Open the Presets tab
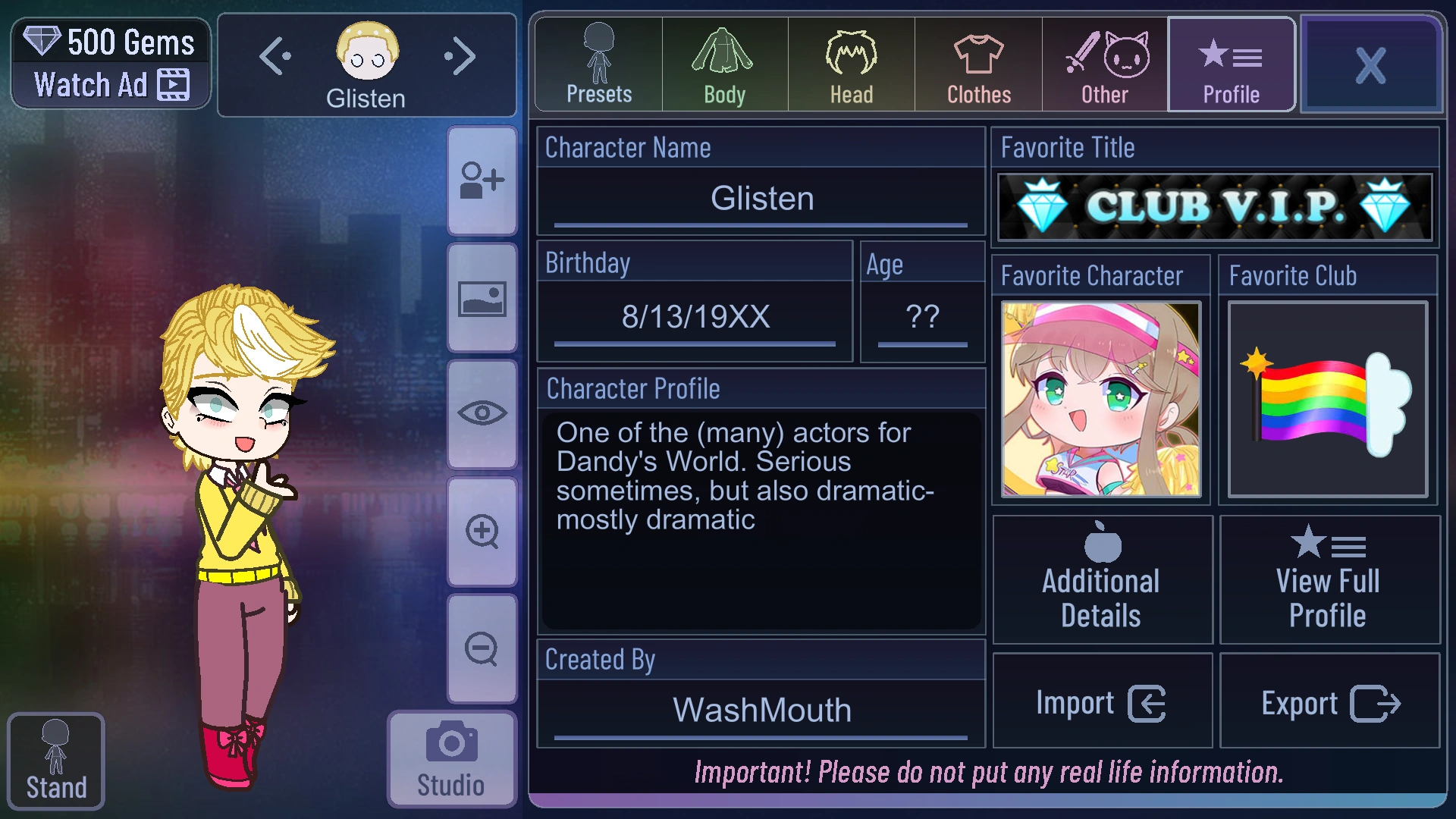1456x819 pixels. [x=599, y=64]
